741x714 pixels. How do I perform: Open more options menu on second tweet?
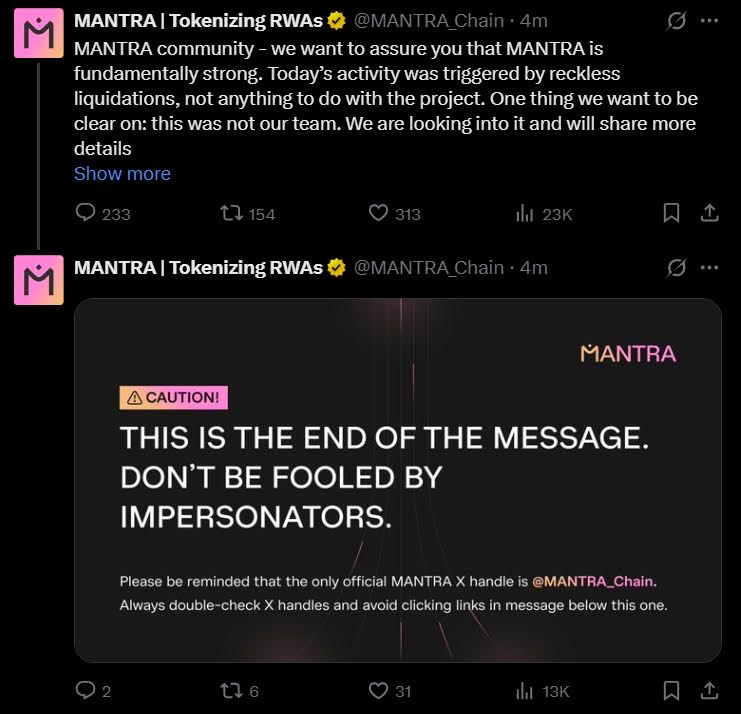click(x=709, y=267)
